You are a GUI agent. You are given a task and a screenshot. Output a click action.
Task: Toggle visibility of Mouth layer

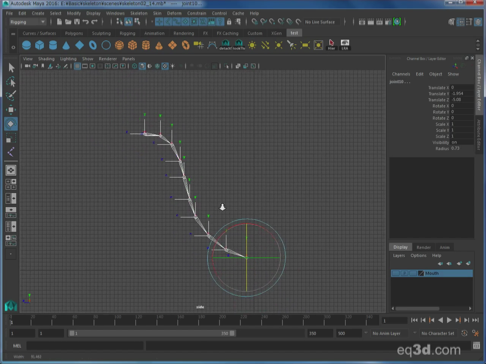[395, 273]
